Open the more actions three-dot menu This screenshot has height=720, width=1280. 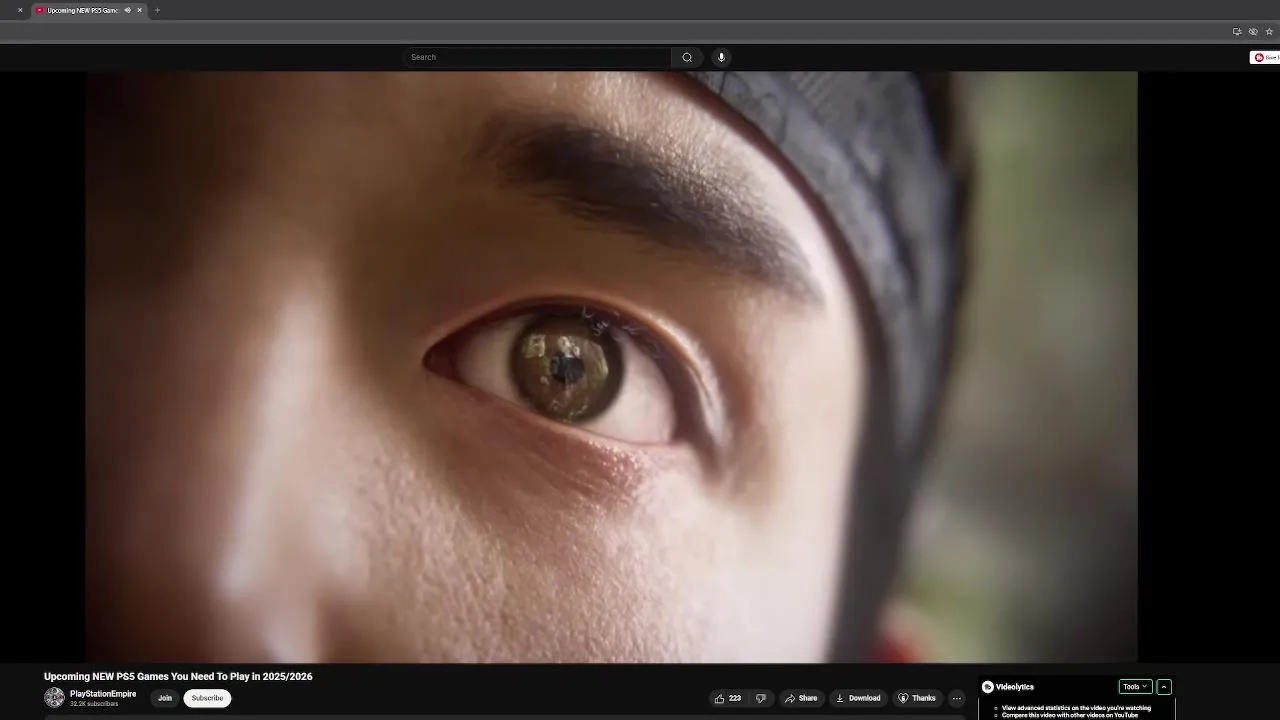(x=957, y=698)
